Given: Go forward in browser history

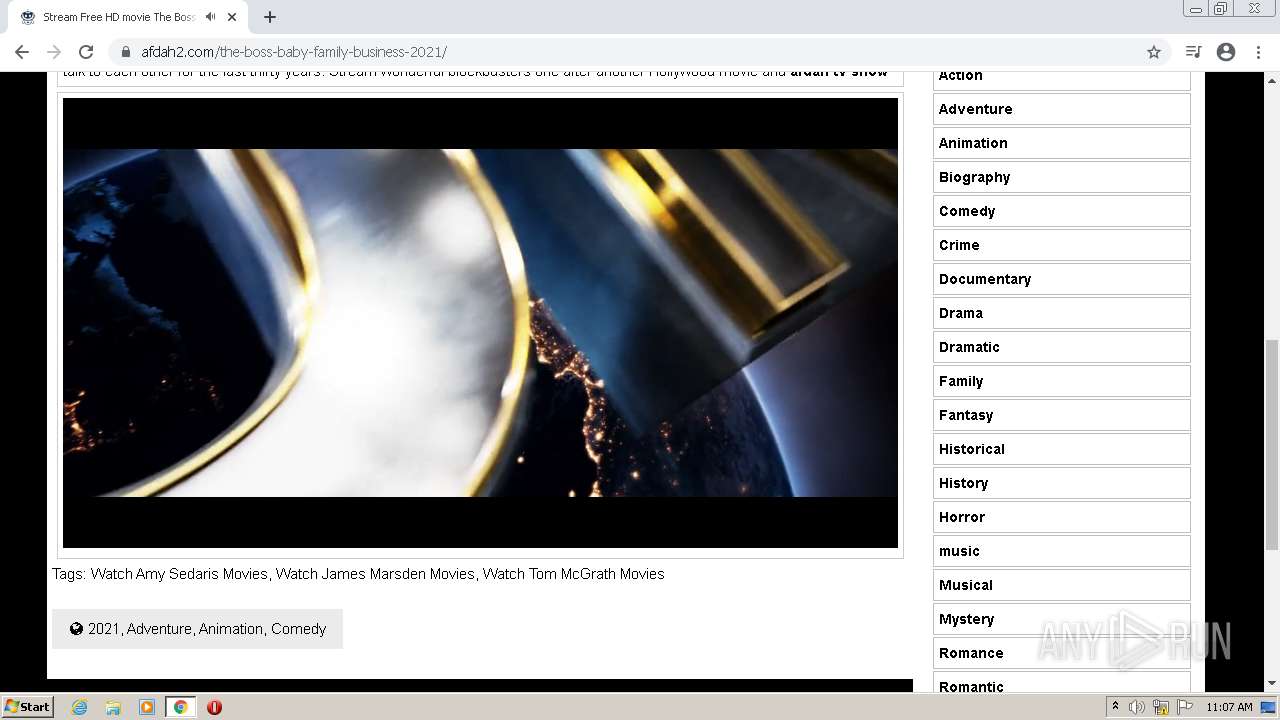Looking at the screenshot, I should tap(54, 52).
